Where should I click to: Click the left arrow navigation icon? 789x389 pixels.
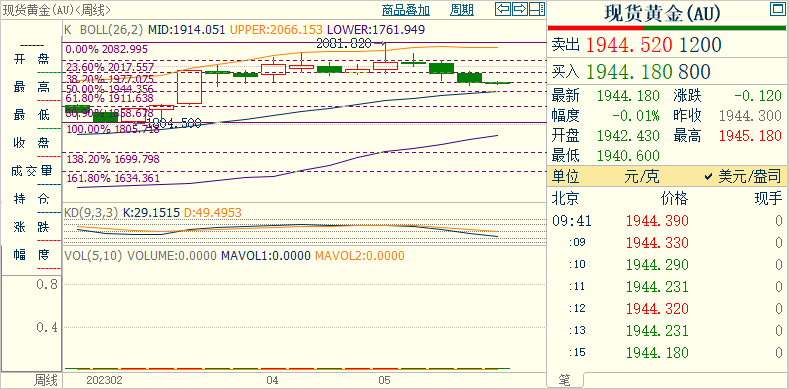coord(503,9)
